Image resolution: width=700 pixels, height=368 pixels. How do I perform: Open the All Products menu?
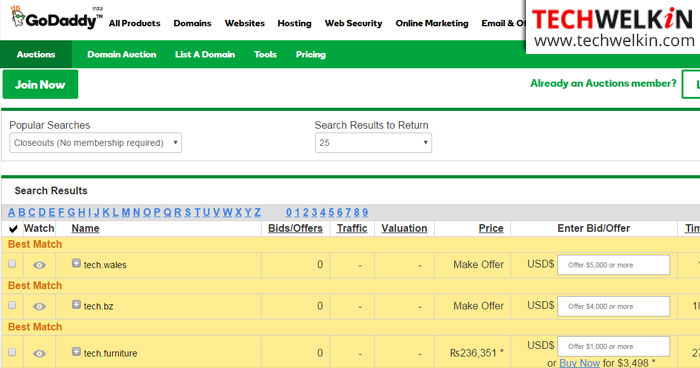[x=134, y=23]
